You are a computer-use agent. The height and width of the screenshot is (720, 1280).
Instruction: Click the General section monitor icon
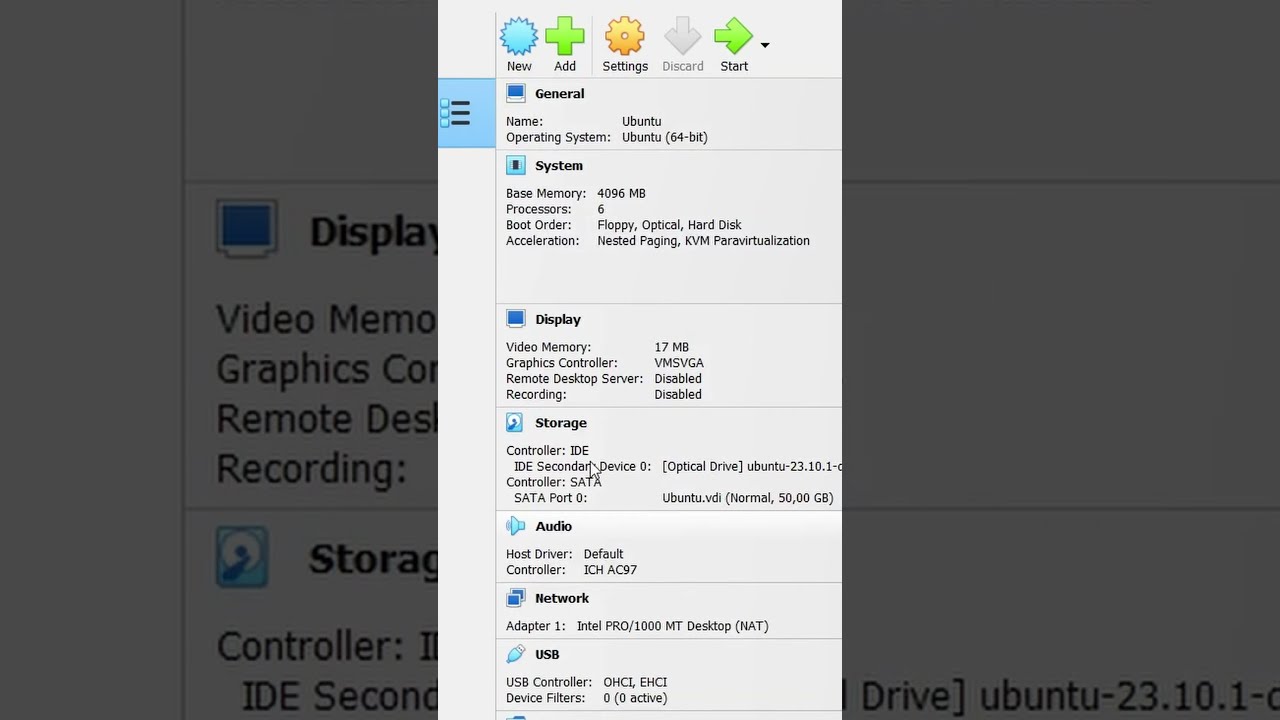pos(516,93)
